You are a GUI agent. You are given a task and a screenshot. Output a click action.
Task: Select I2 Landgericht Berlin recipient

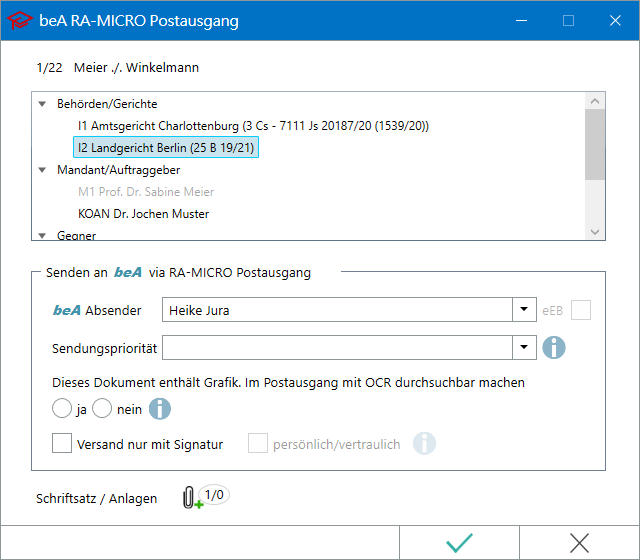pos(166,147)
